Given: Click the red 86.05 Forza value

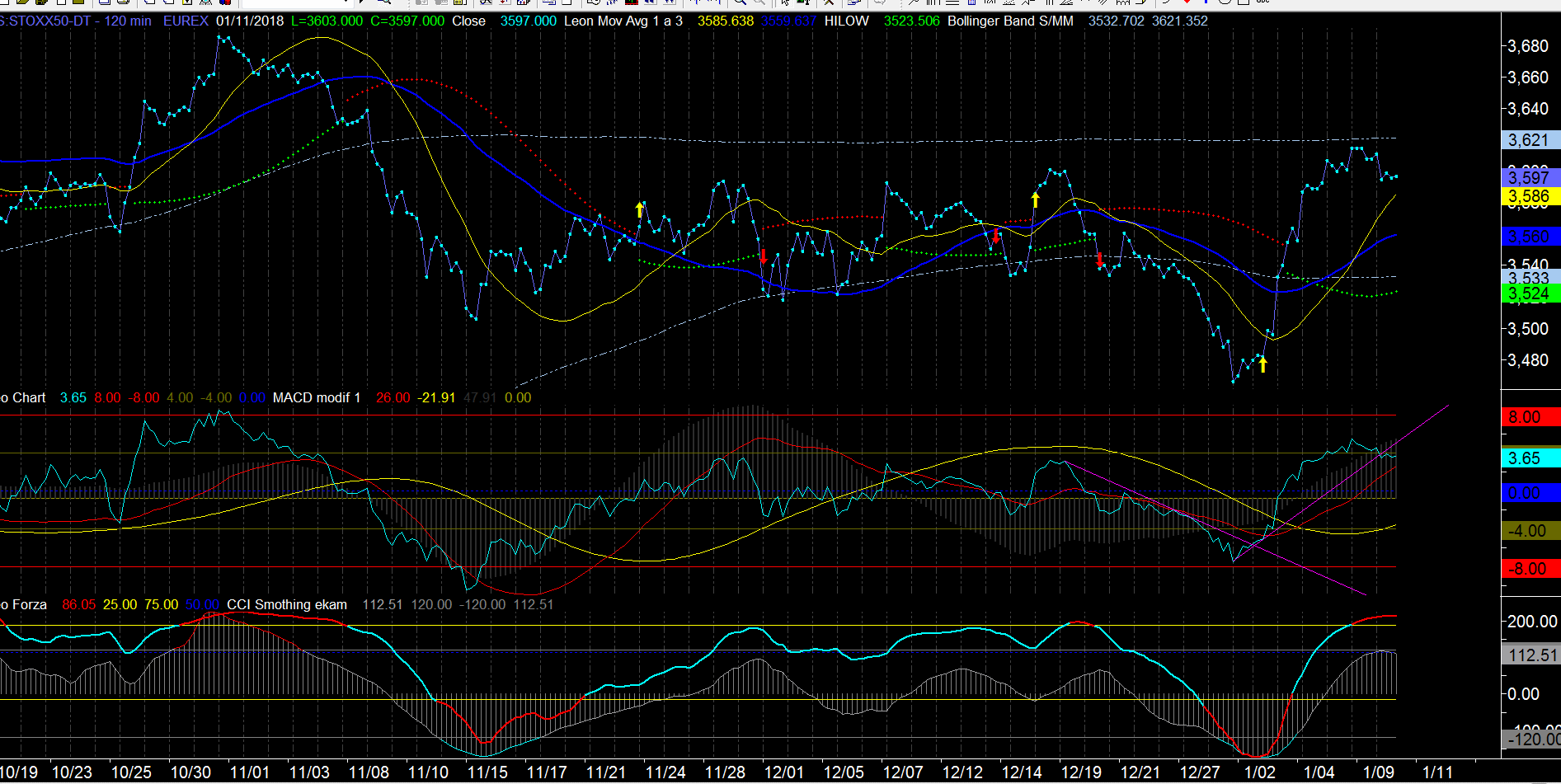Looking at the screenshot, I should (78, 604).
